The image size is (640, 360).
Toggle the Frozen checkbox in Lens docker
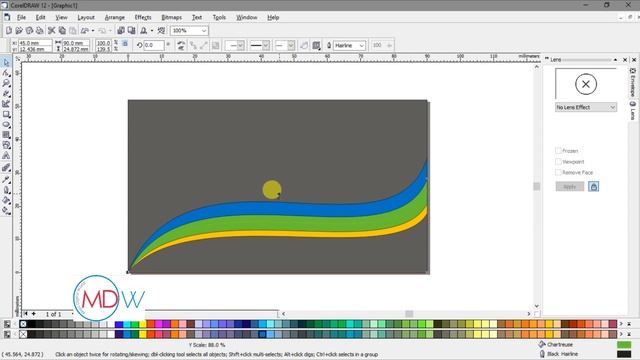(558, 151)
